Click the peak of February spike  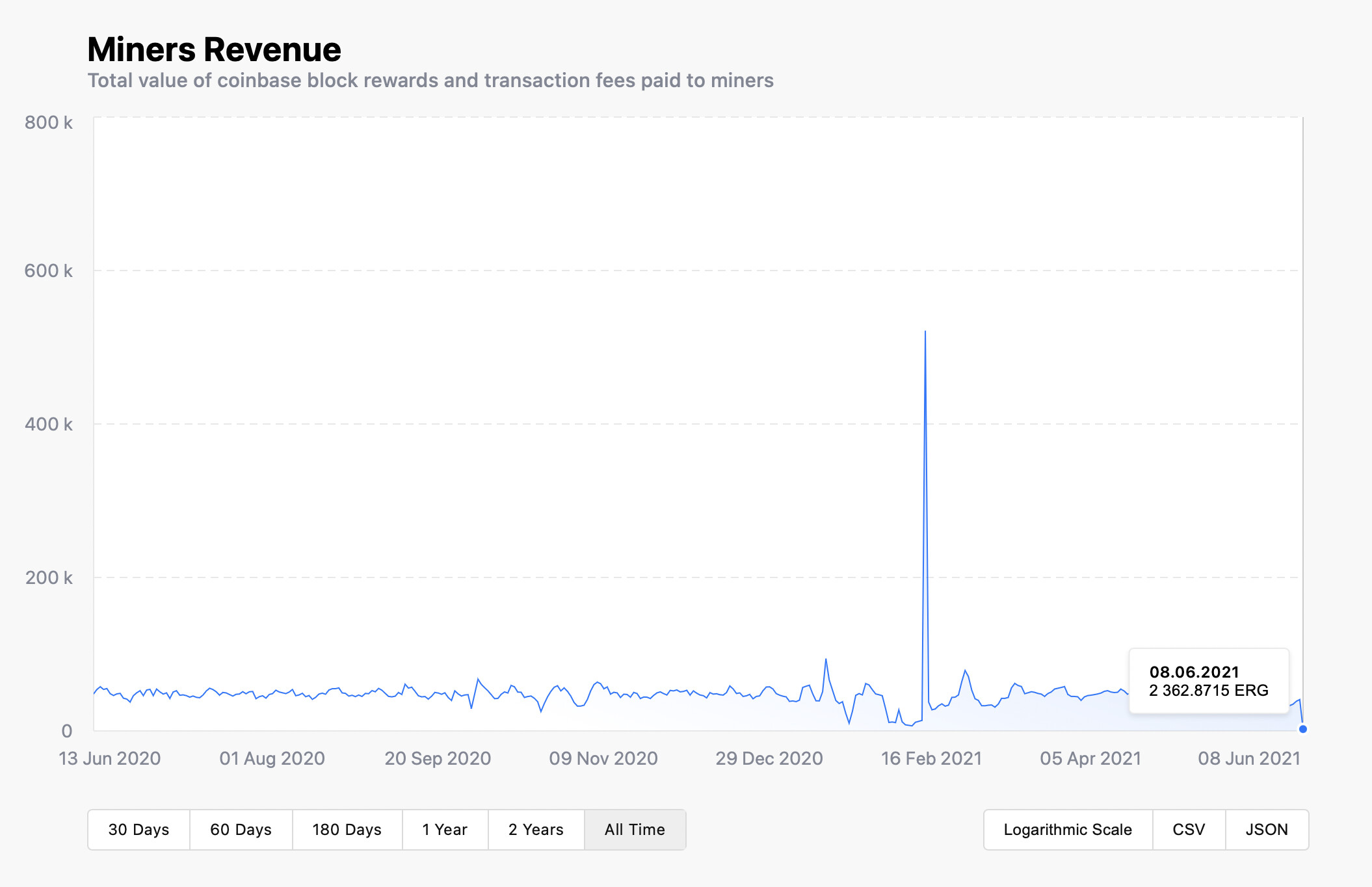[x=925, y=332]
